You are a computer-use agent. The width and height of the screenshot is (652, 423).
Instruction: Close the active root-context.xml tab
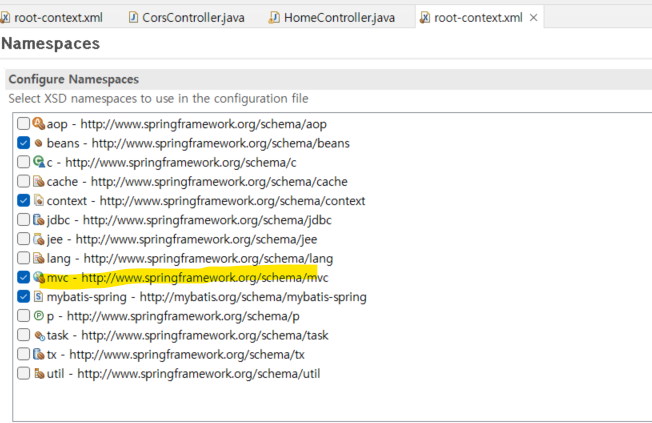[x=533, y=17]
